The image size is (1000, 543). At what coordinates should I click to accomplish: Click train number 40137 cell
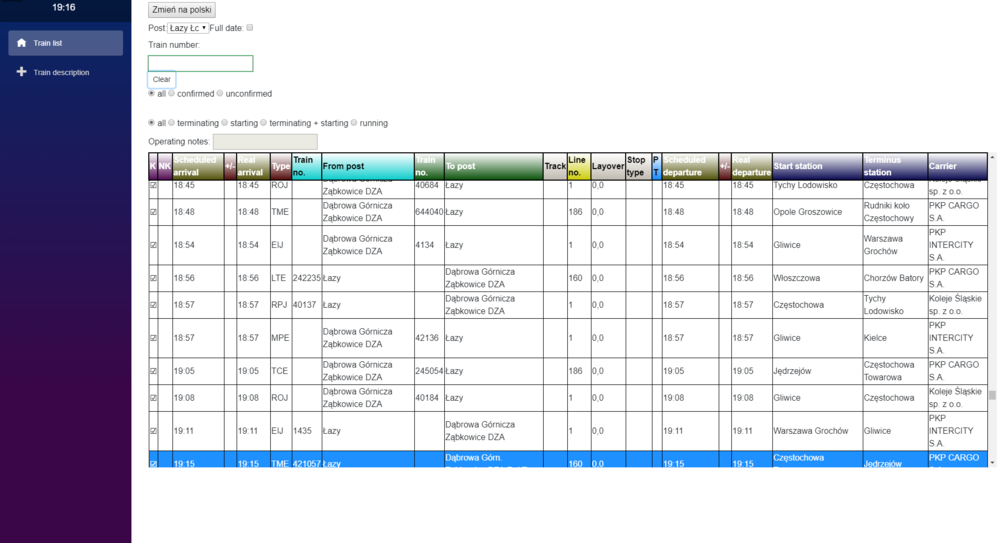tap(306, 305)
